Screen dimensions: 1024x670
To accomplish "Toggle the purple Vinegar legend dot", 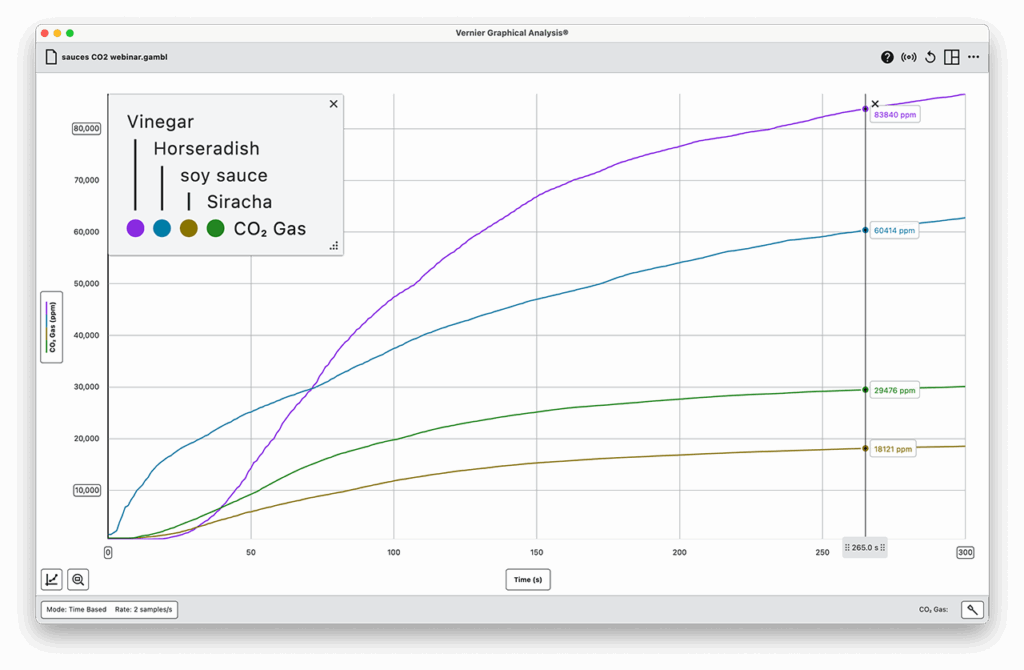I will coord(135,229).
